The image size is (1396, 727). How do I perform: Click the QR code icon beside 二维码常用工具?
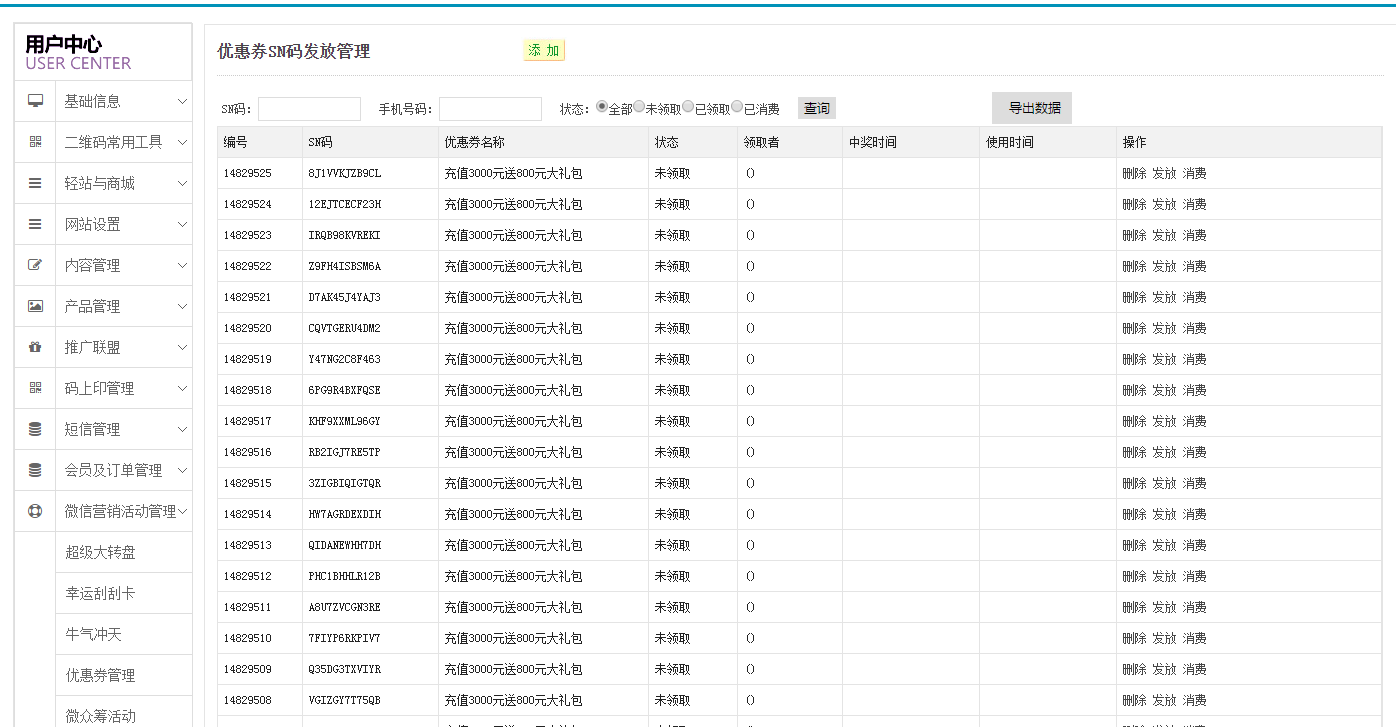(x=35, y=142)
